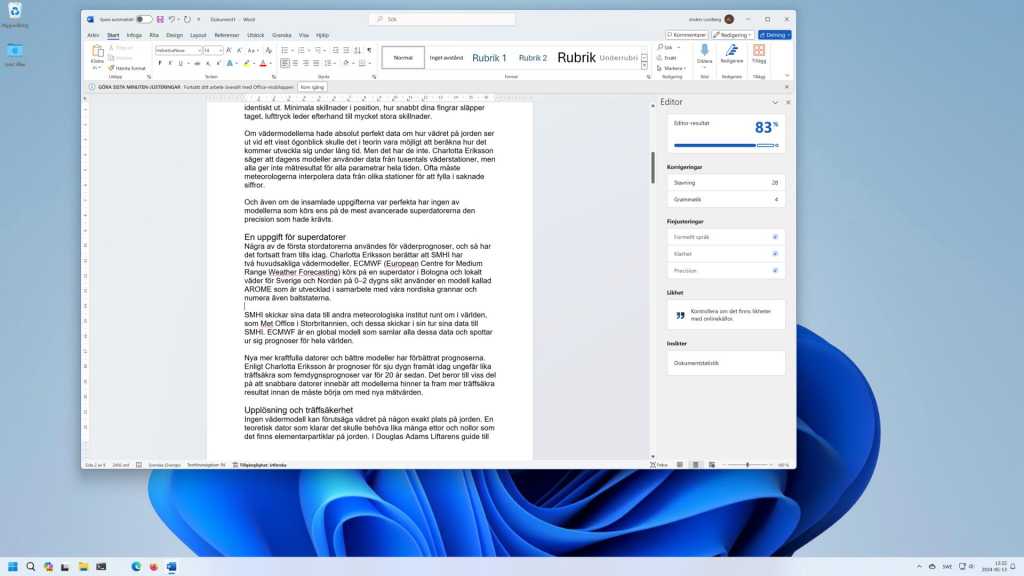Expand the styles gallery
Screen dimensions: 1024x576
coord(644,67)
